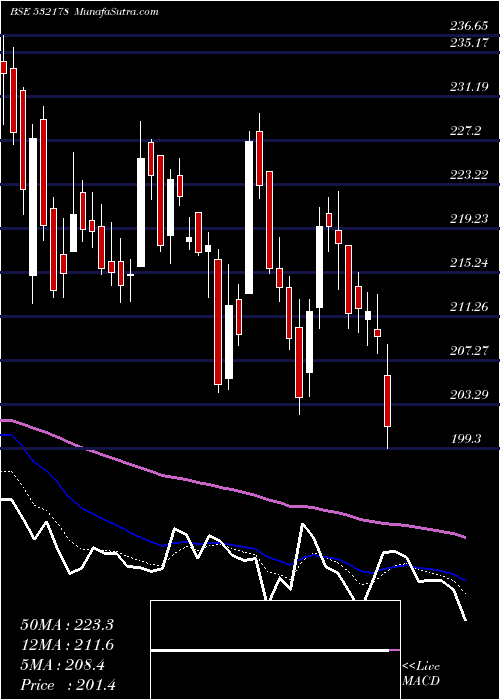Click the 12MA : 211.6 readout
The width and height of the screenshot is (500, 700).
coord(67,645)
